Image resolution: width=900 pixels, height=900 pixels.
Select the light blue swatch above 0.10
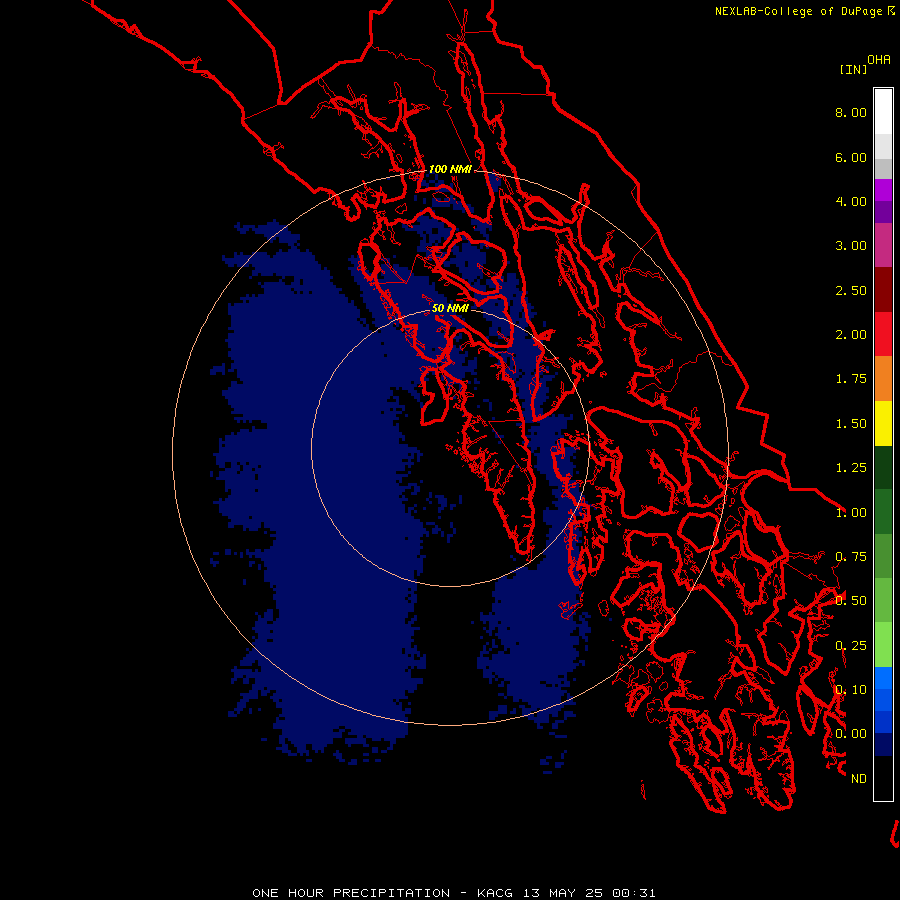click(883, 678)
